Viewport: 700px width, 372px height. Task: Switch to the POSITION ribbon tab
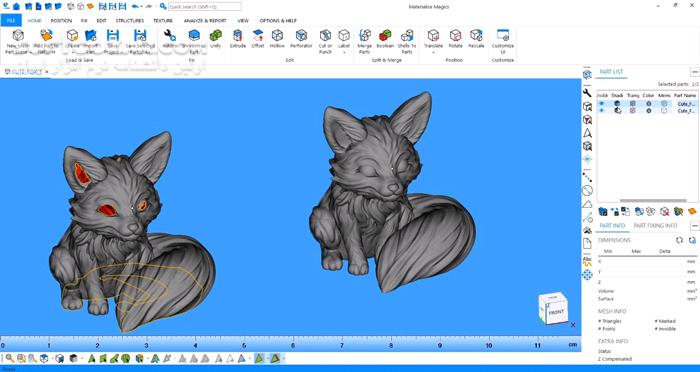point(61,21)
